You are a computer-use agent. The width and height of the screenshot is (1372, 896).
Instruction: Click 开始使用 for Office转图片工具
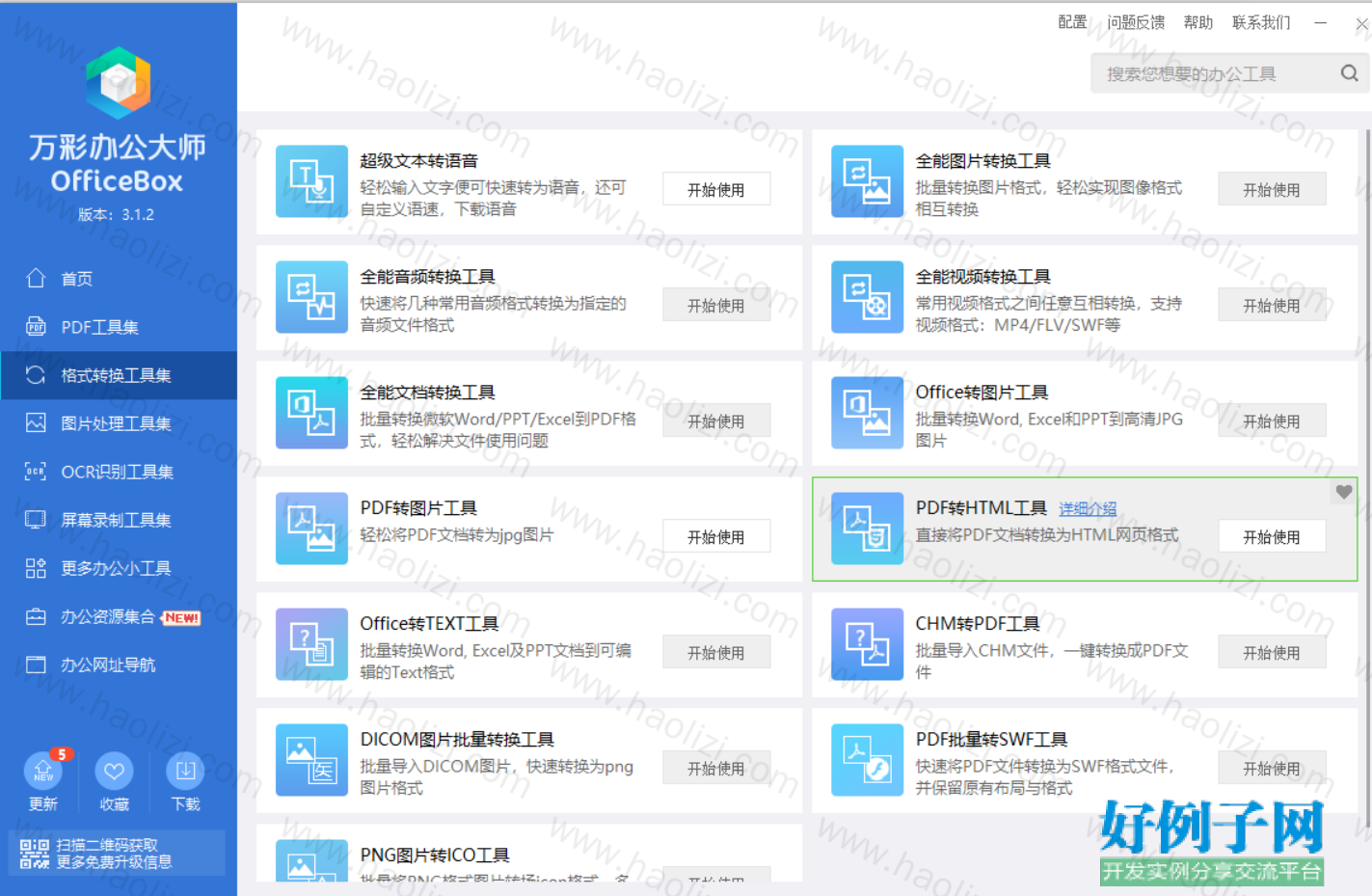(x=1272, y=421)
